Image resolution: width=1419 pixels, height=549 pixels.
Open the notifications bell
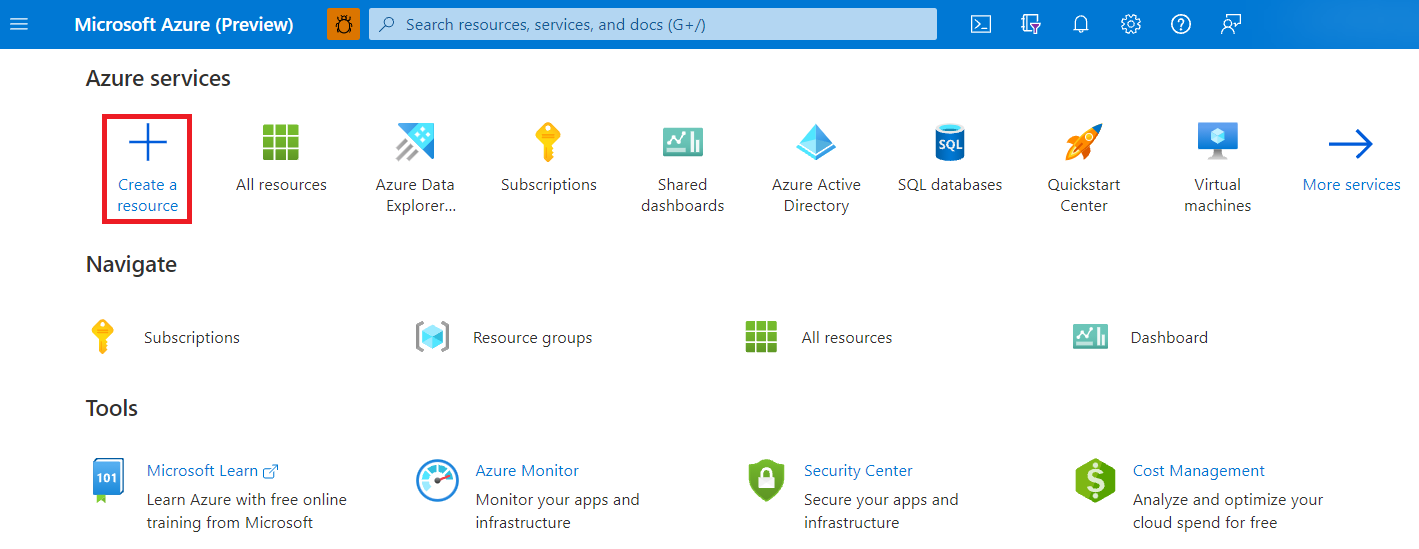(x=1081, y=24)
